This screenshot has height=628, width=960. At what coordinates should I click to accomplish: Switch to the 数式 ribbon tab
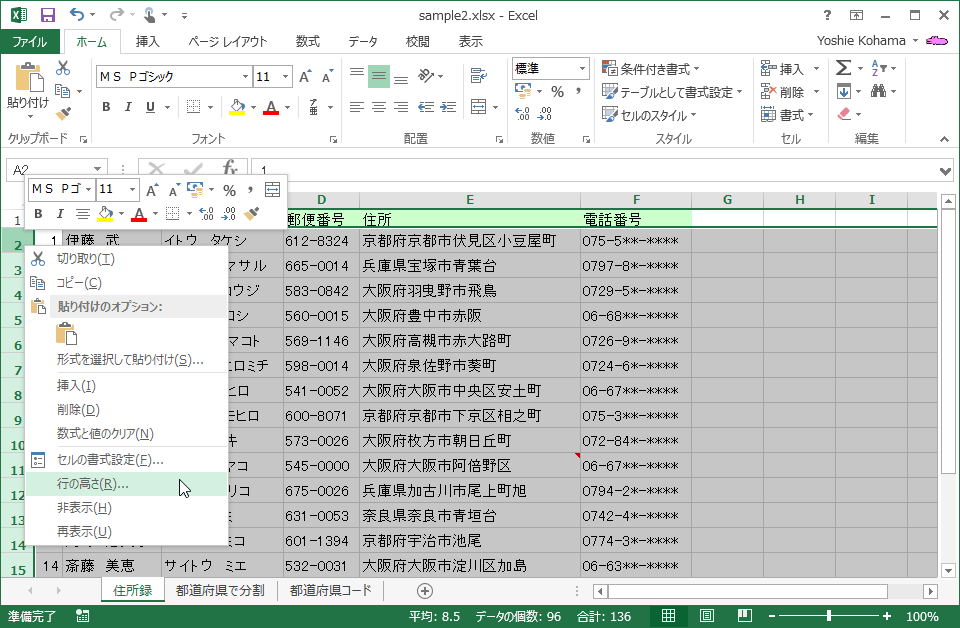307,42
